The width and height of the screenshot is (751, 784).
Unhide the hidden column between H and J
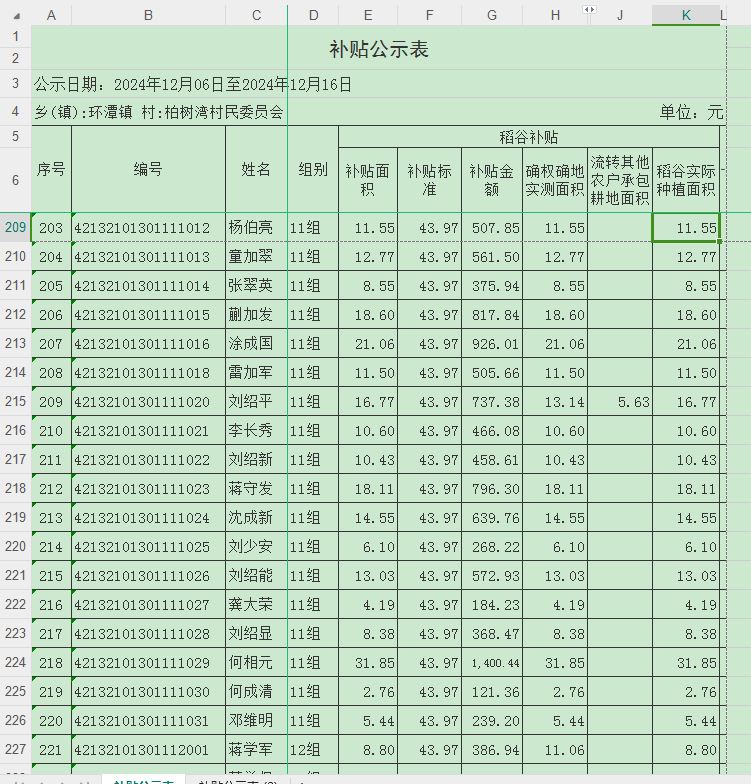coord(589,10)
